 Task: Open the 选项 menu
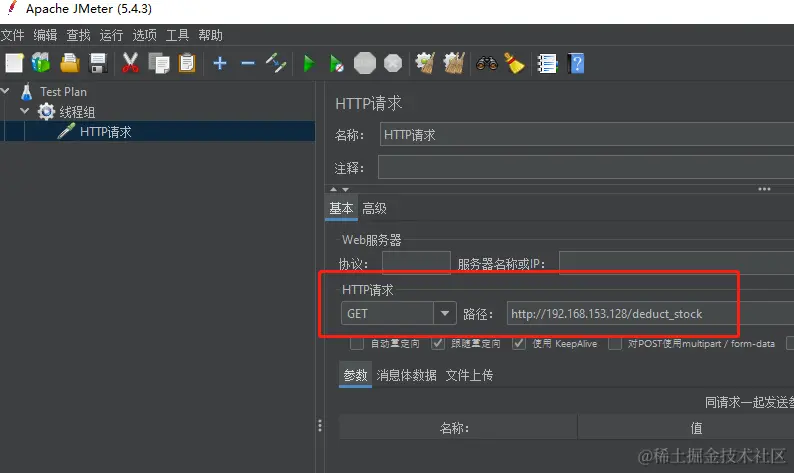(x=144, y=35)
